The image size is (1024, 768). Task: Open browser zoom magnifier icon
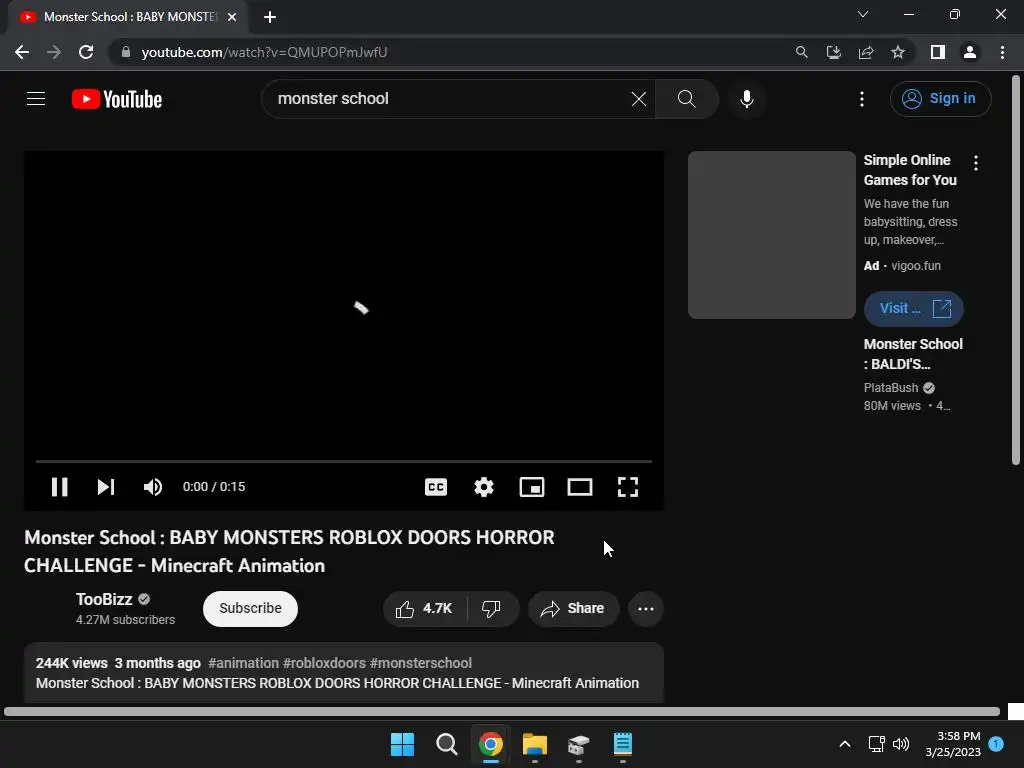[801, 52]
